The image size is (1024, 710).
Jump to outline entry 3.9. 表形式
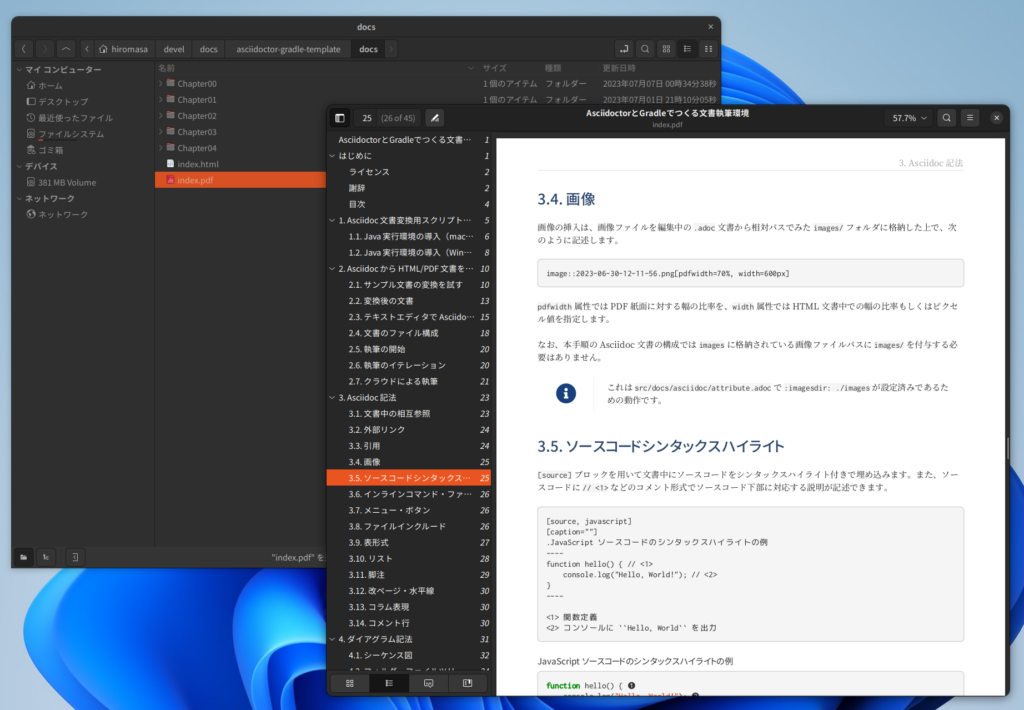[409, 542]
